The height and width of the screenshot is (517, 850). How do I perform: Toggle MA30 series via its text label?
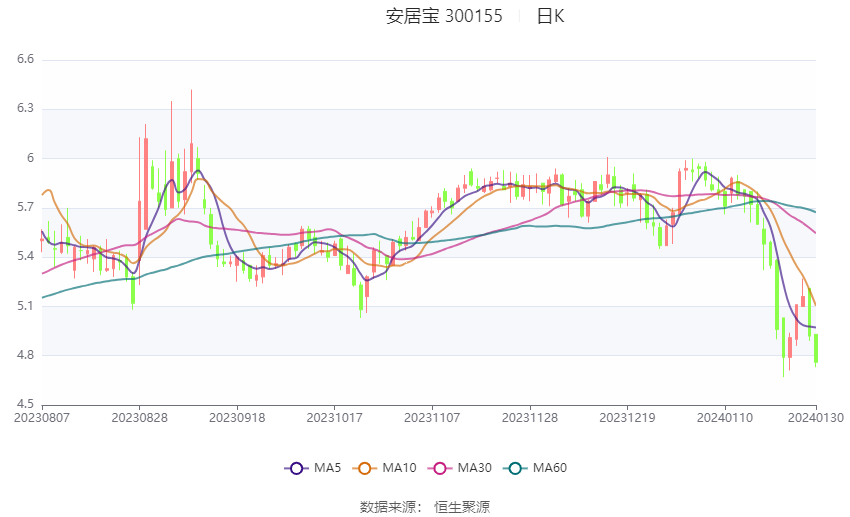click(474, 468)
